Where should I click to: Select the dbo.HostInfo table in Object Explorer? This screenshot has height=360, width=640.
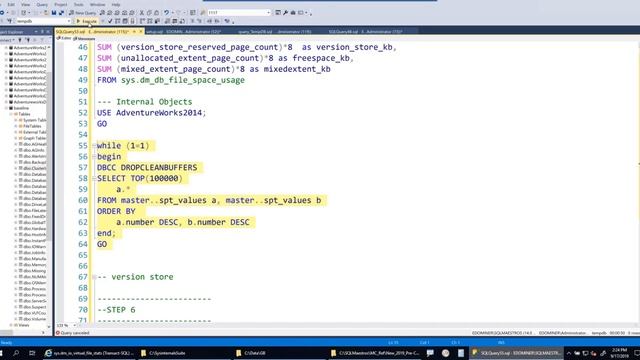tap(34, 235)
